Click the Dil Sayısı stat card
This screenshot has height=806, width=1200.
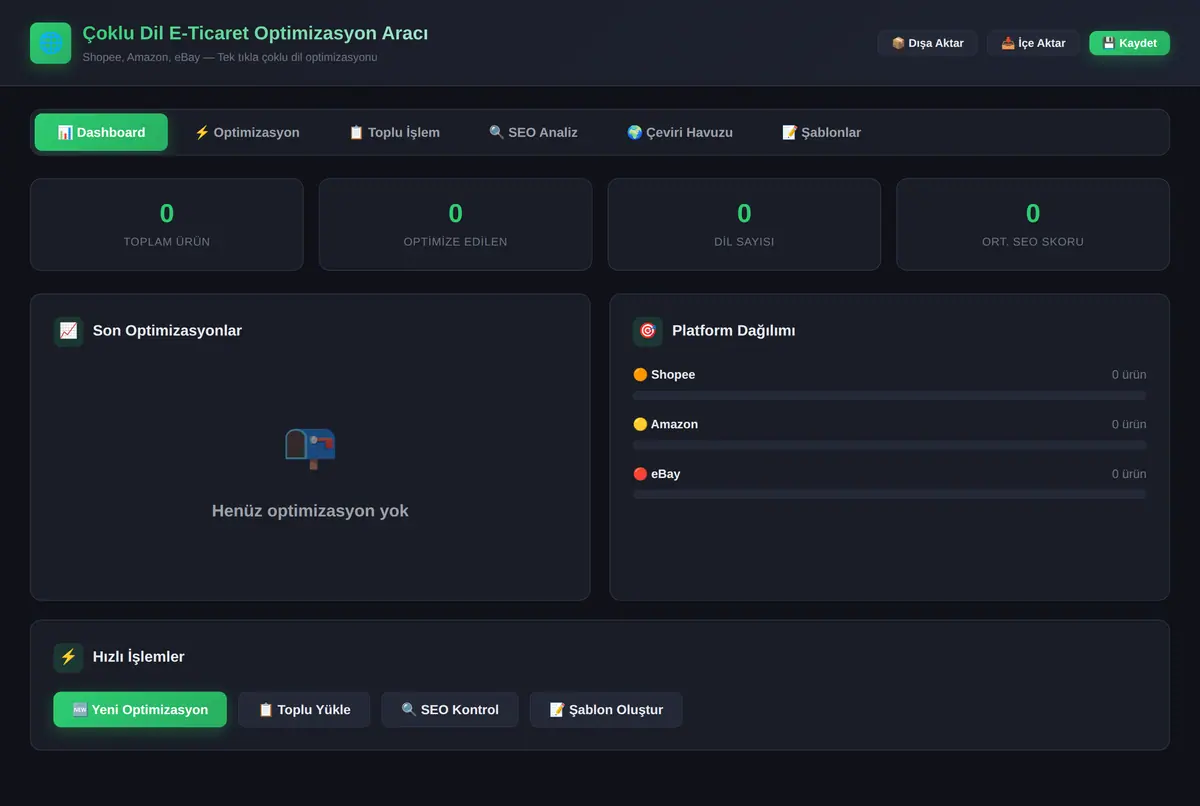click(744, 224)
